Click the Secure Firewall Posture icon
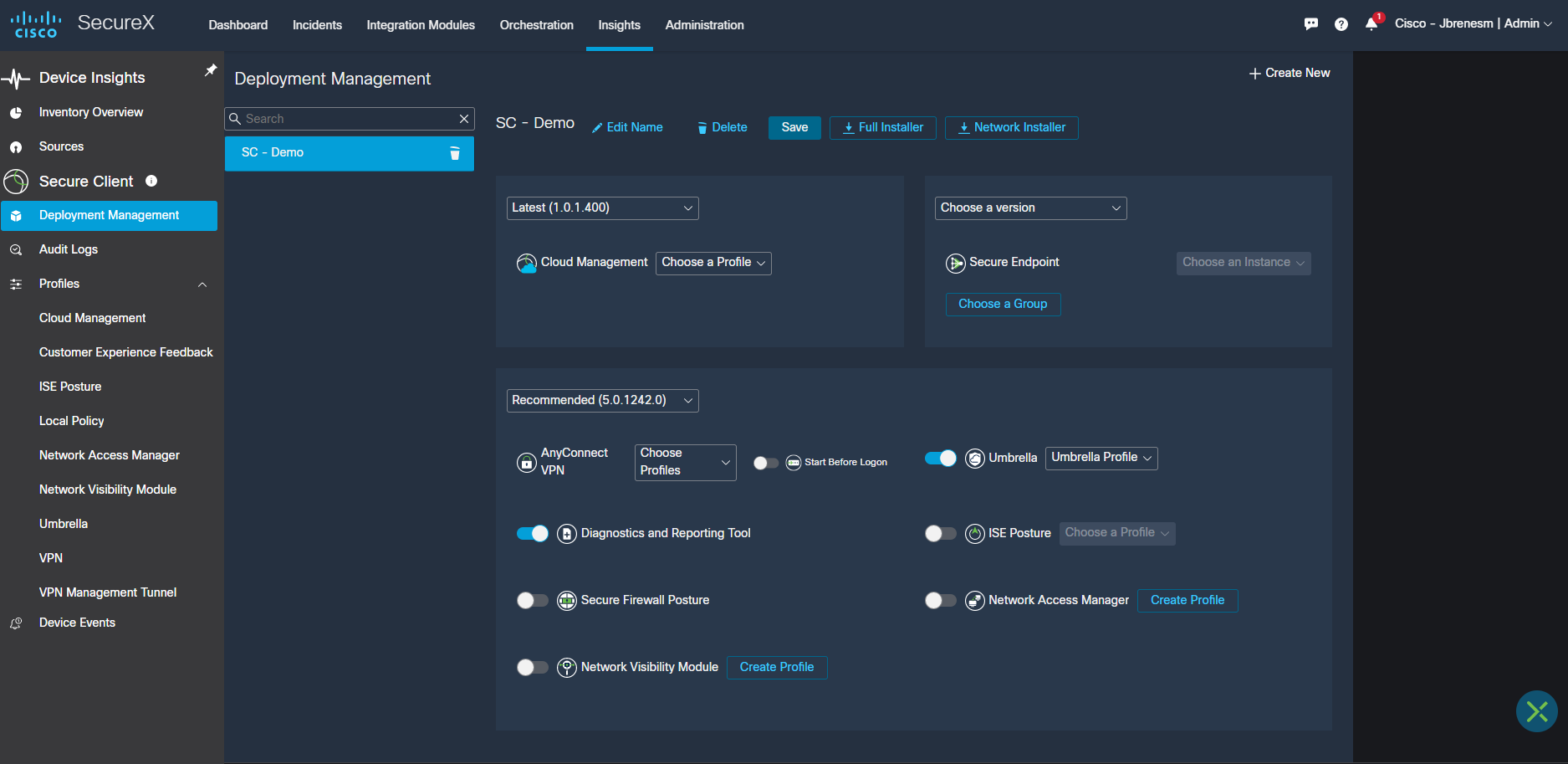This screenshot has height=764, width=1568. pyautogui.click(x=567, y=601)
